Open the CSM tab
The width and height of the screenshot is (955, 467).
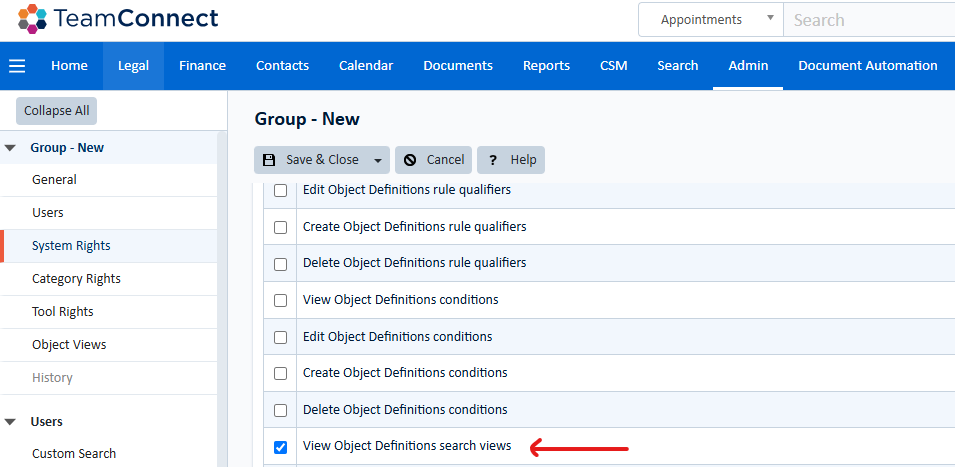(613, 66)
